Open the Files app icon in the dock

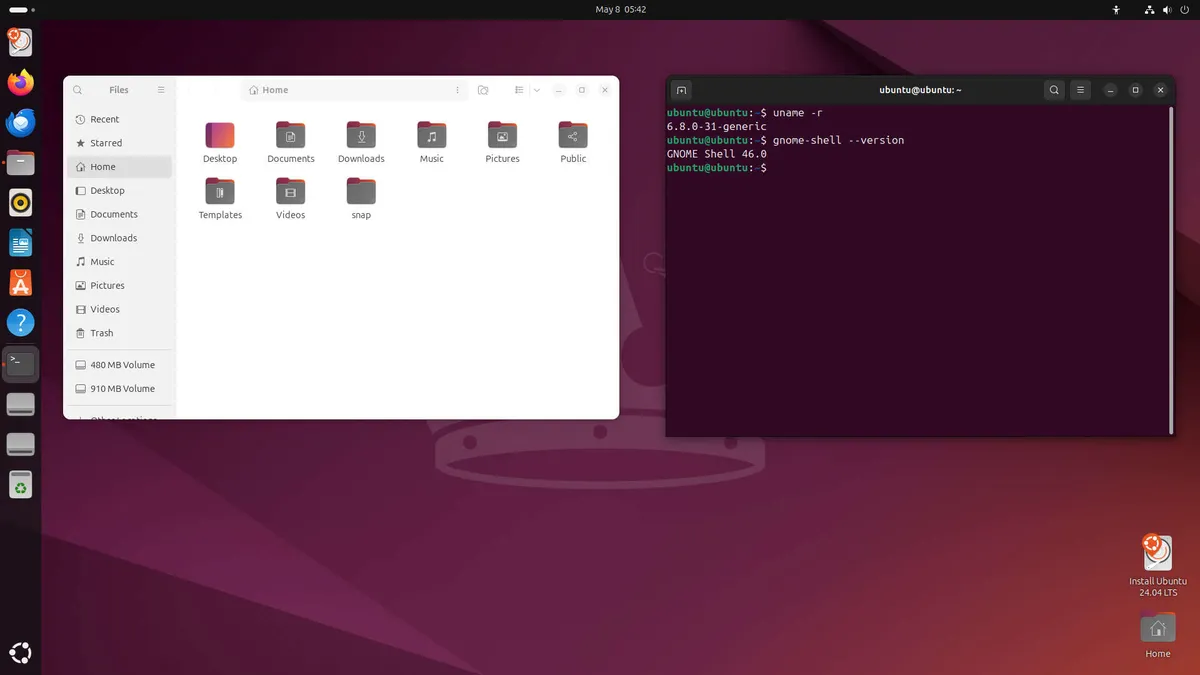tap(20, 162)
